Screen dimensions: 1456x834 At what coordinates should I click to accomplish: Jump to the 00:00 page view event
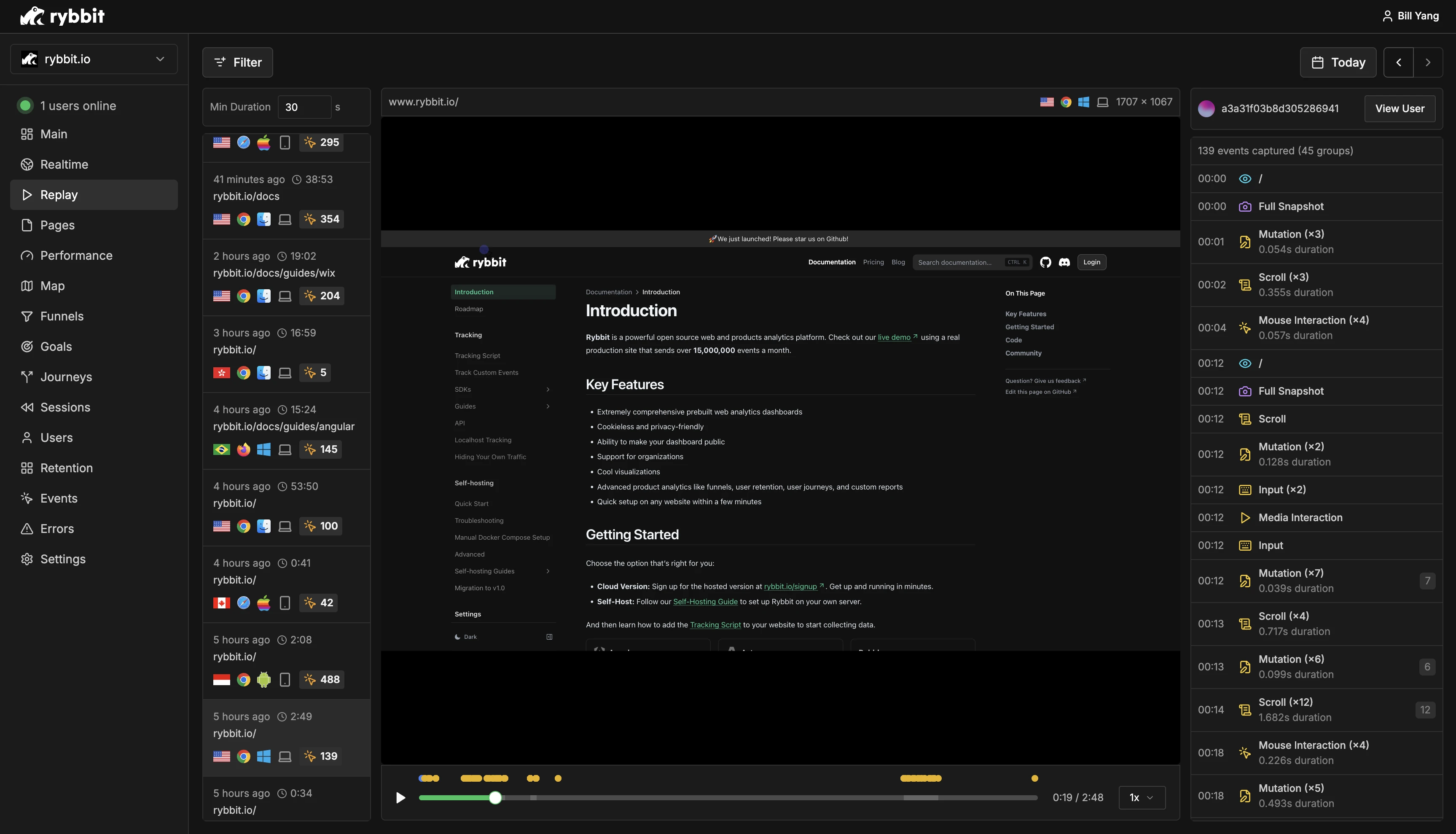[1316, 179]
